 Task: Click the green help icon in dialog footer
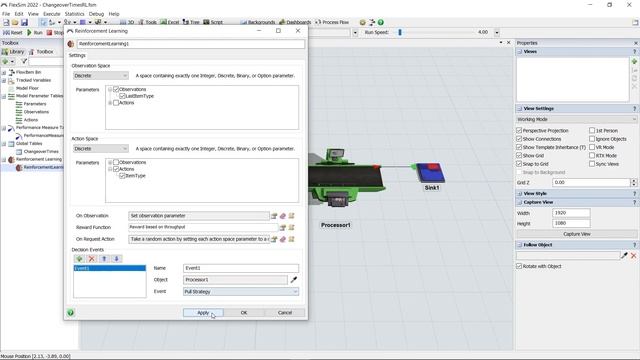(x=71, y=313)
